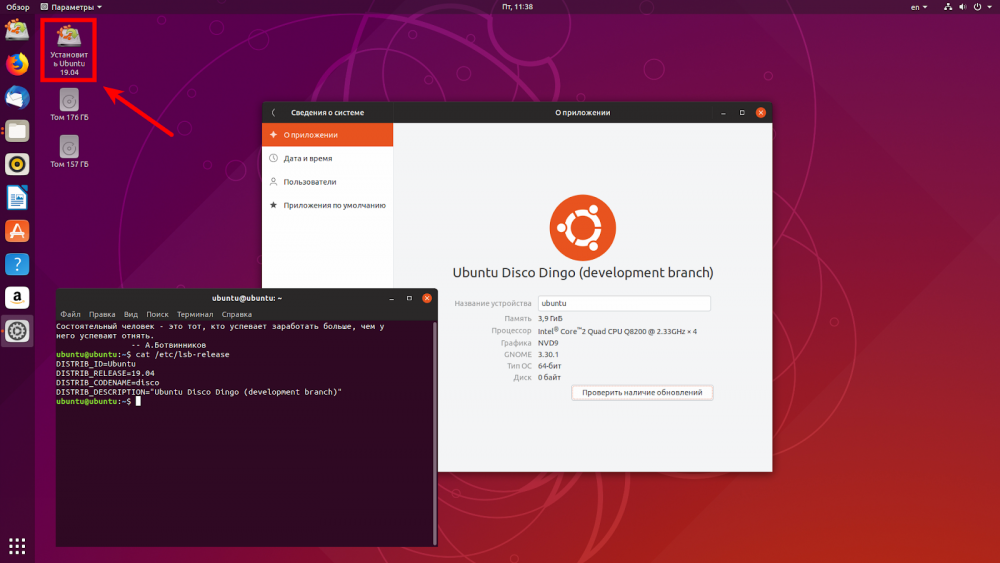Open the 176 GB volume icon
1000x563 pixels.
point(69,105)
